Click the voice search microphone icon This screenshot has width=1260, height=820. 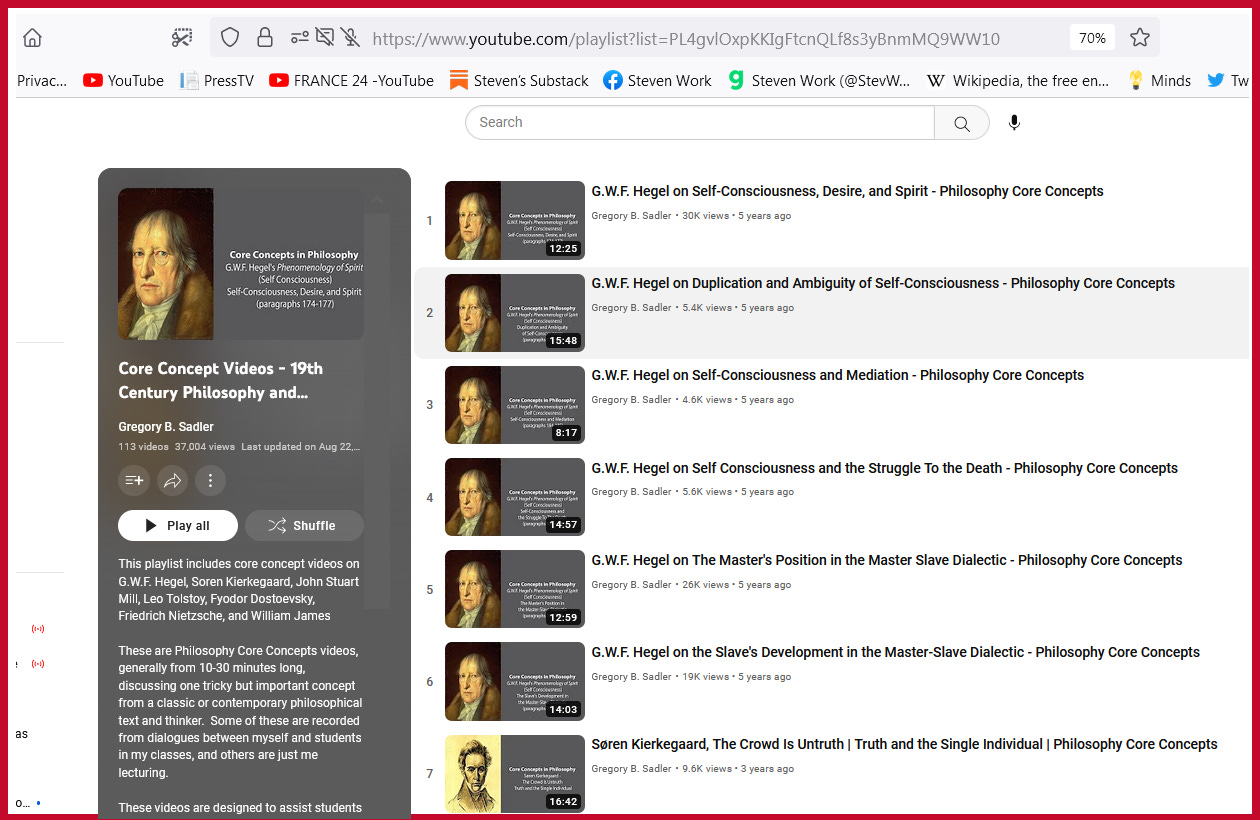coord(1014,123)
